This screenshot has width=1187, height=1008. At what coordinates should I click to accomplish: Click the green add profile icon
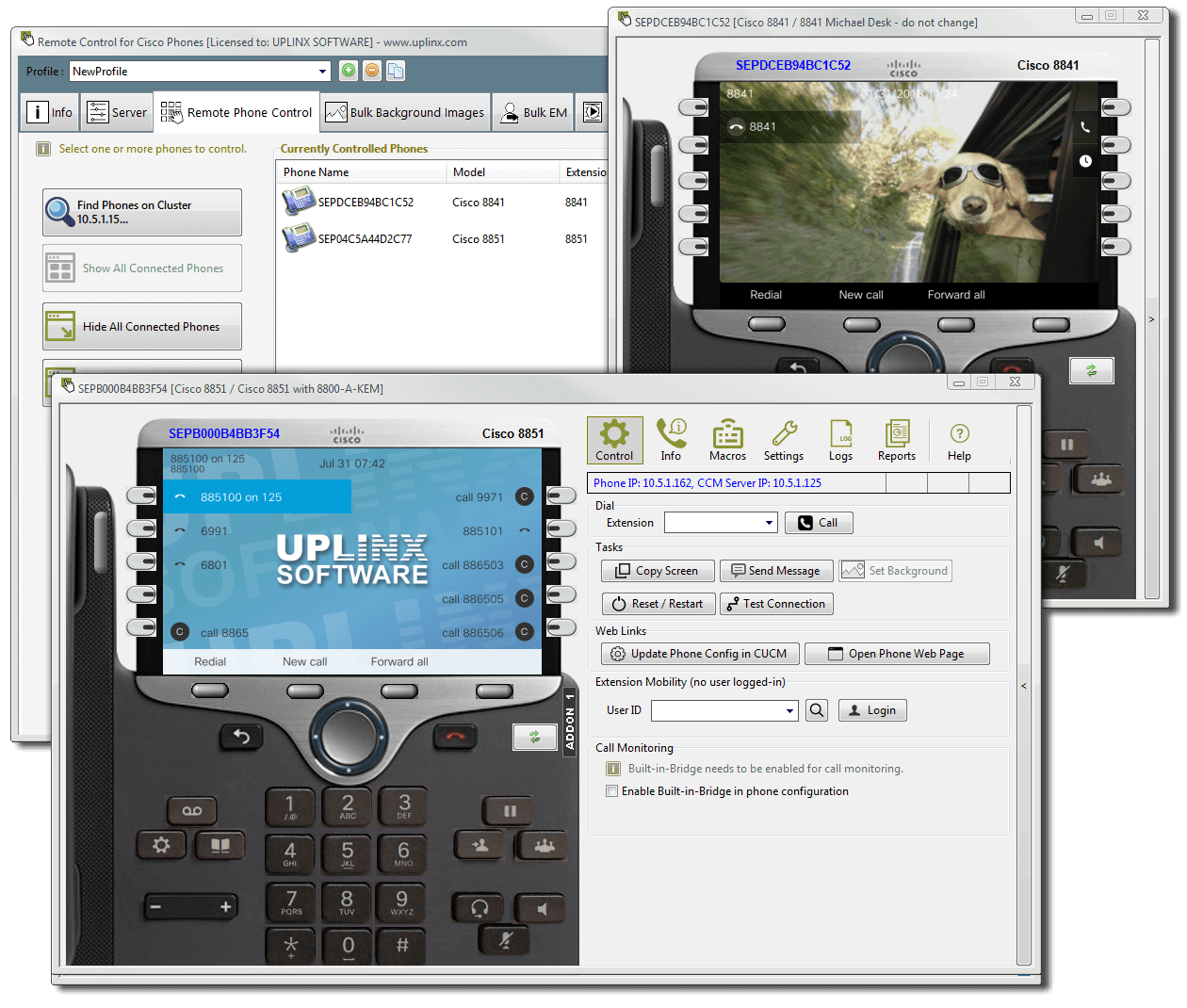tap(349, 71)
